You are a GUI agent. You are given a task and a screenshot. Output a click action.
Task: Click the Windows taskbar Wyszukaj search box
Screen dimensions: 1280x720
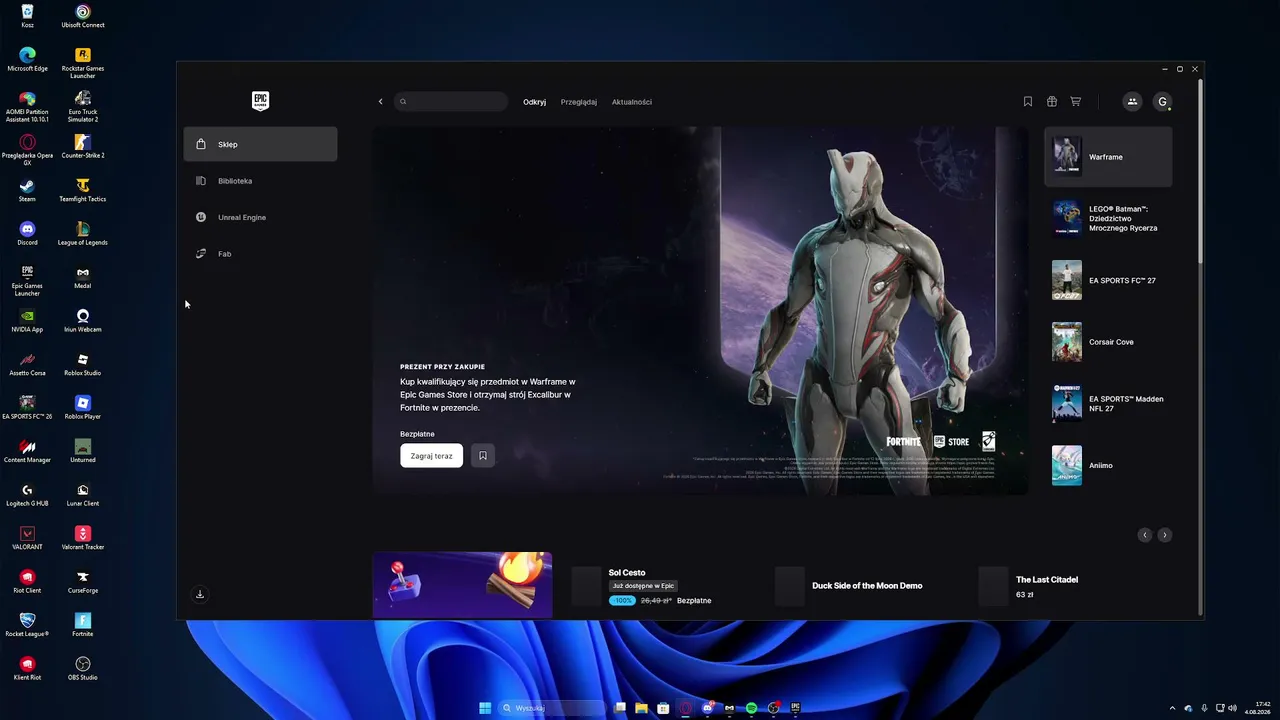552,708
